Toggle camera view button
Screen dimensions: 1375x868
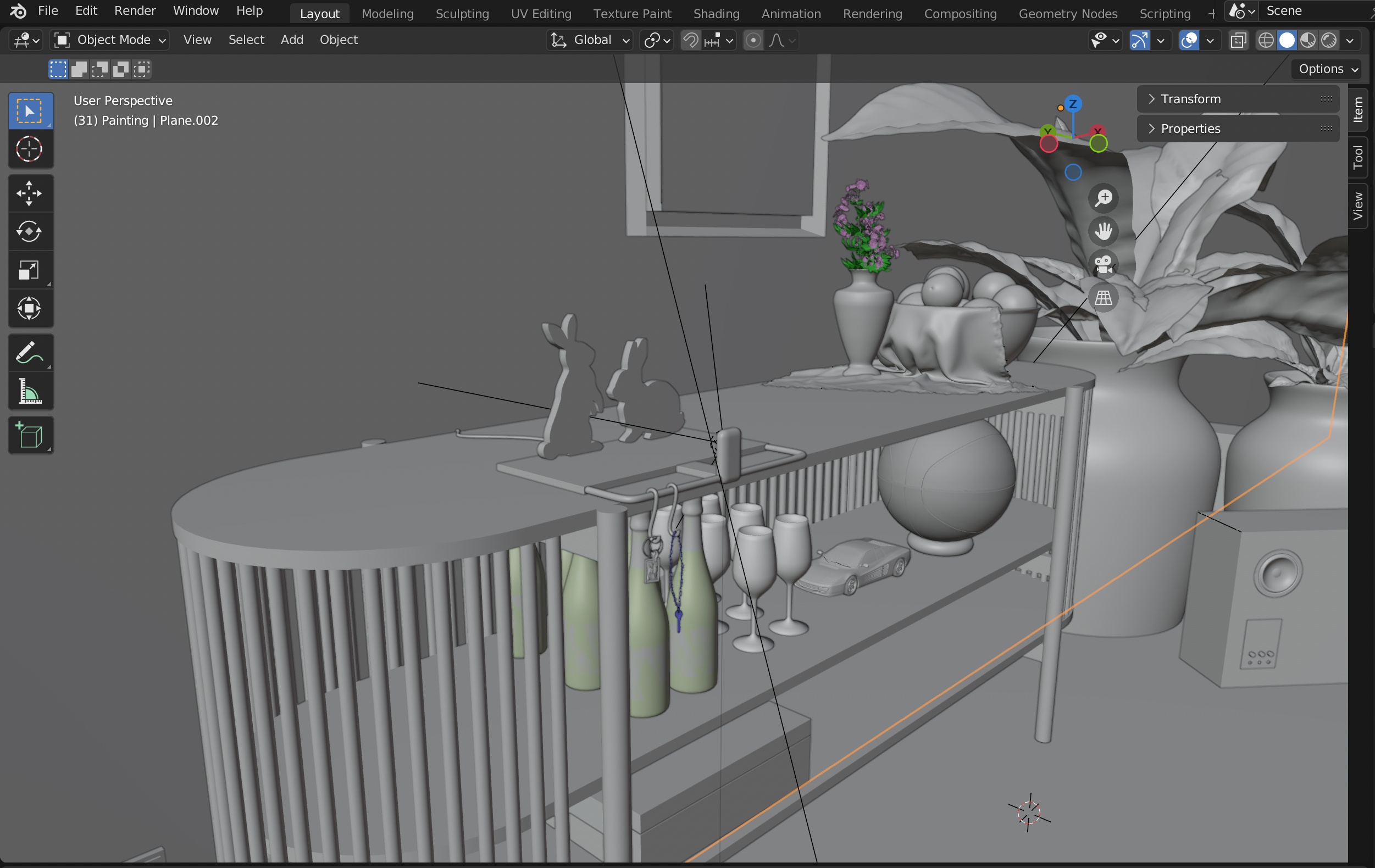(1102, 264)
